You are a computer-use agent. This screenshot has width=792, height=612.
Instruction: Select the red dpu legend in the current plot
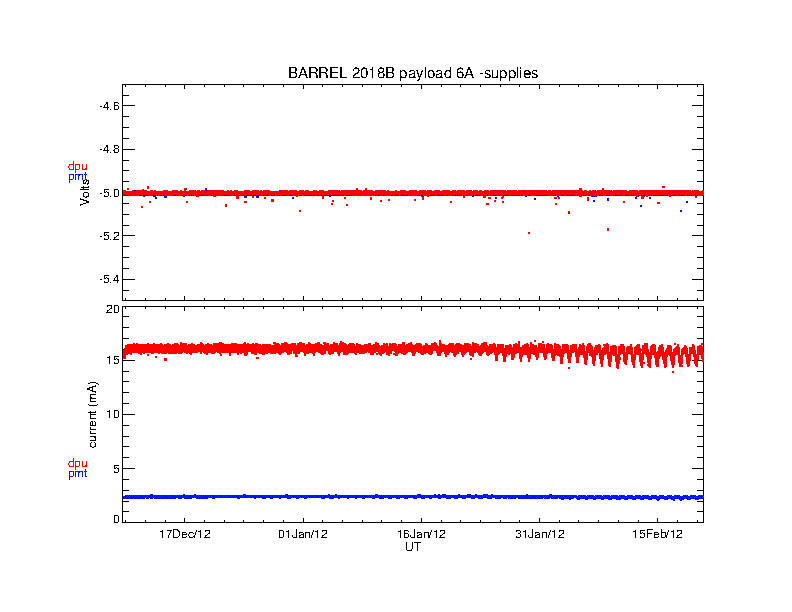[x=77, y=463]
